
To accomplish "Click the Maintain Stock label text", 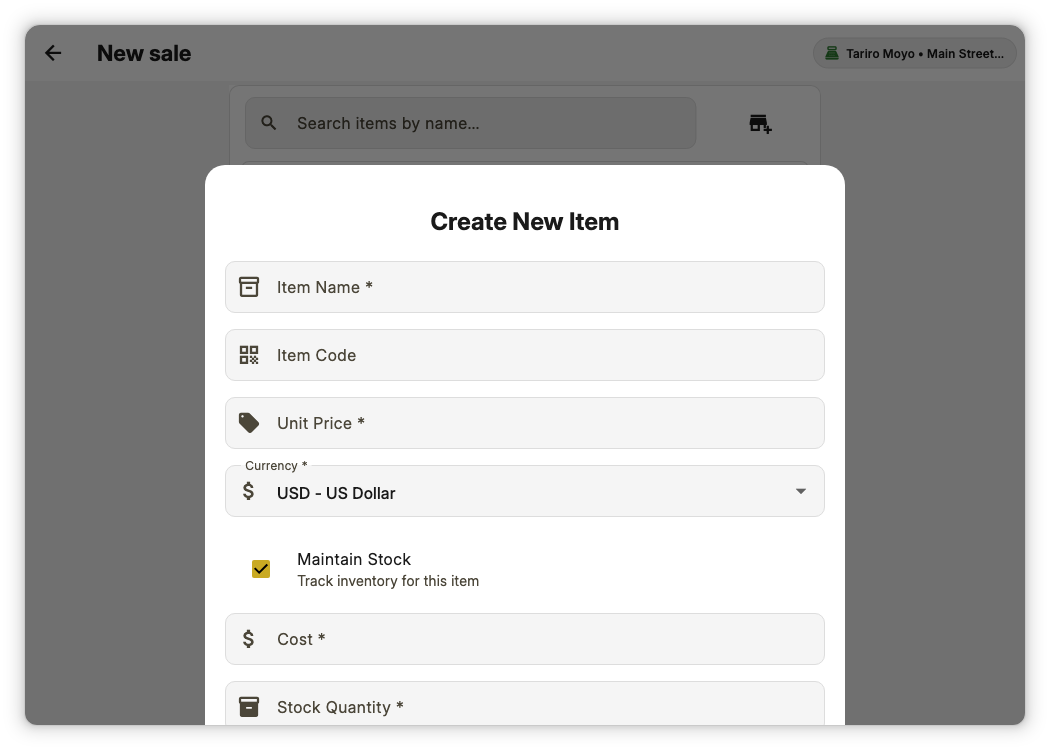I will (354, 559).
